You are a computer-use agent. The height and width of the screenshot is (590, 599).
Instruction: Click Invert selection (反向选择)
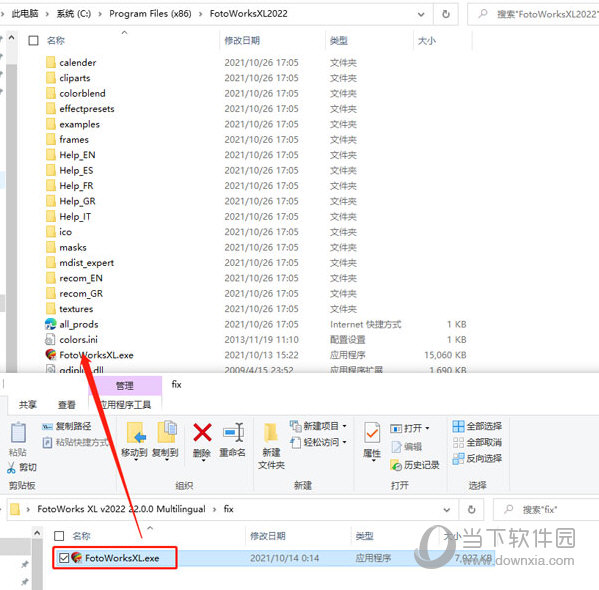477,459
